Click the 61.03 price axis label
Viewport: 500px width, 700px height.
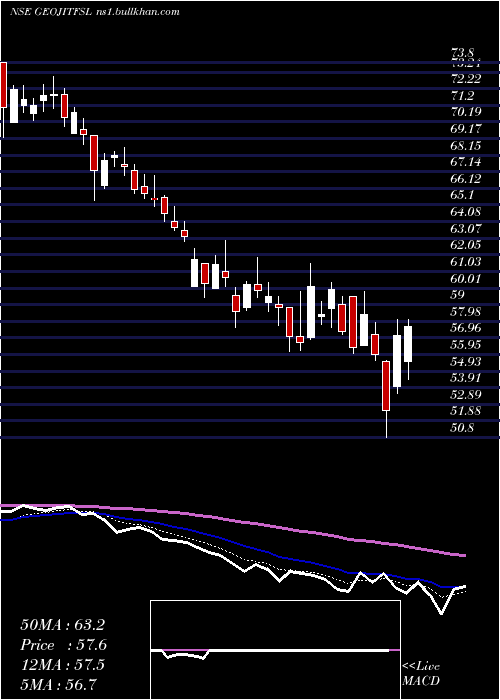468,262
